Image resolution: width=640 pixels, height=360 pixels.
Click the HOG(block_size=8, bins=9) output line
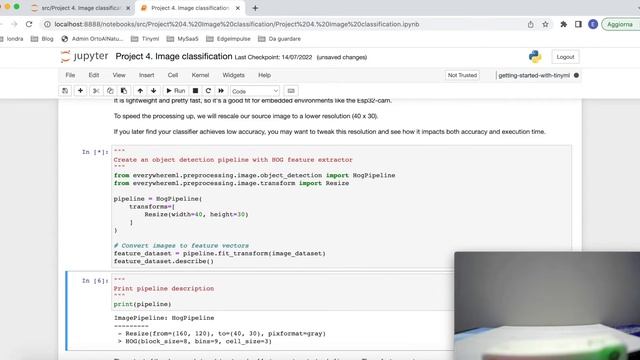tap(194, 341)
